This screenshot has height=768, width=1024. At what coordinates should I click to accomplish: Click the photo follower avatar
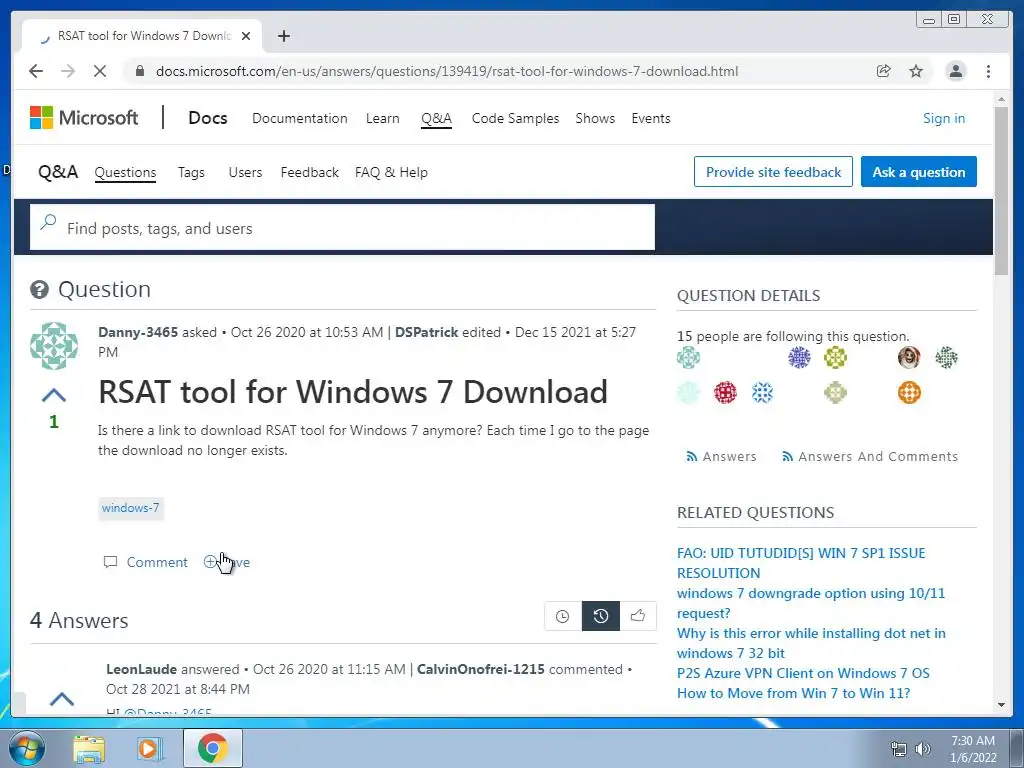coord(909,357)
